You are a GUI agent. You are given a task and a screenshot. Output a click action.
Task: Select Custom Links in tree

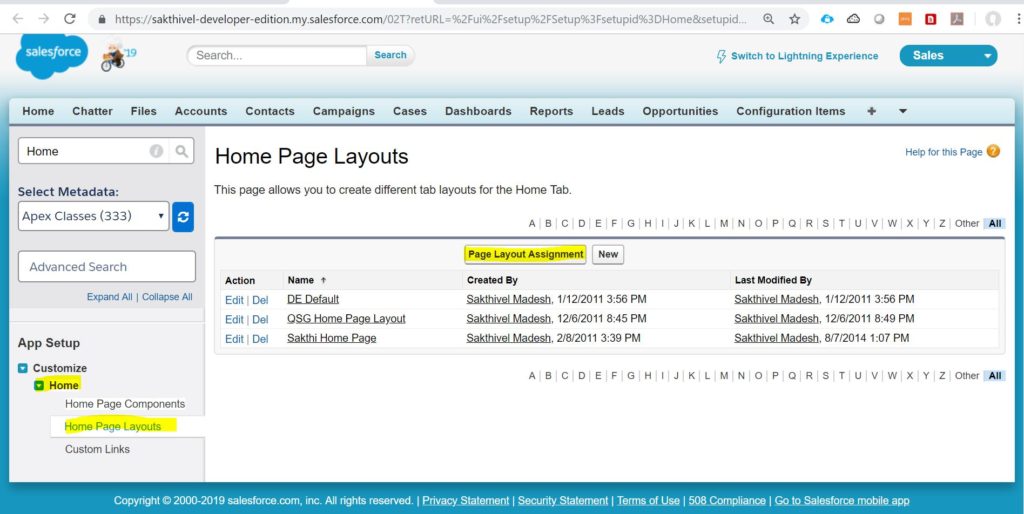97,449
